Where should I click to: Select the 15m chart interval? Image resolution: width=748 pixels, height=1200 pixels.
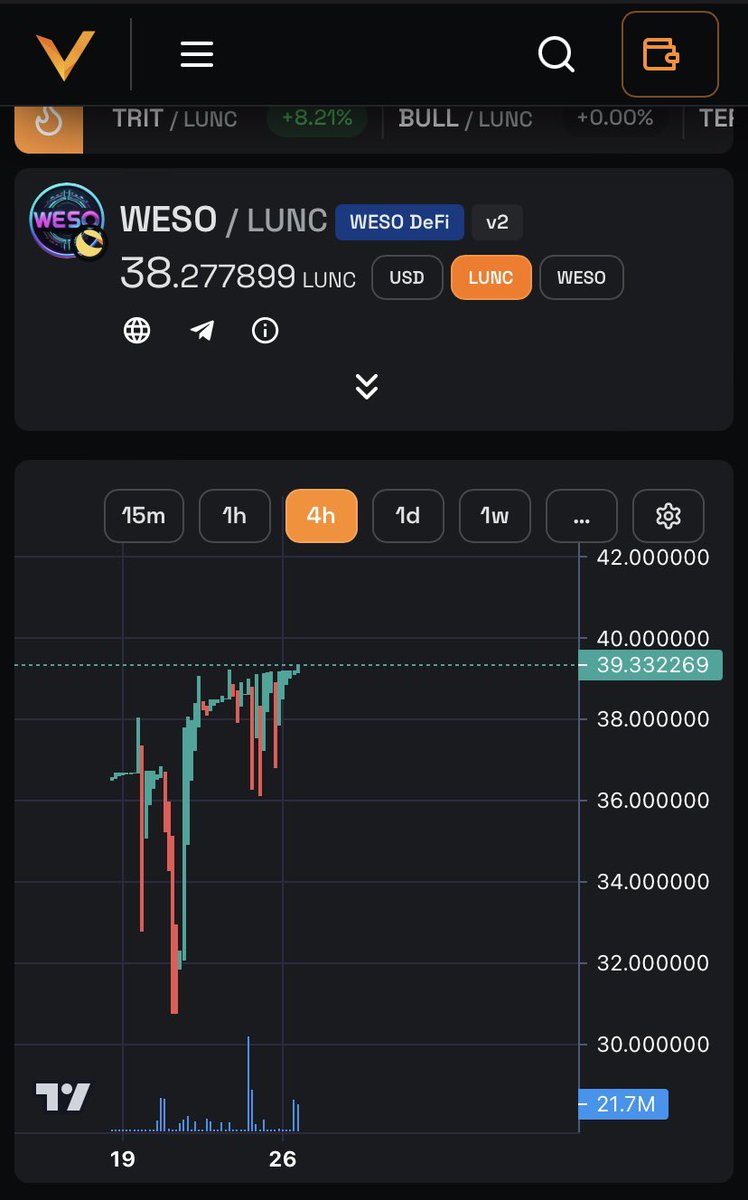click(x=144, y=516)
